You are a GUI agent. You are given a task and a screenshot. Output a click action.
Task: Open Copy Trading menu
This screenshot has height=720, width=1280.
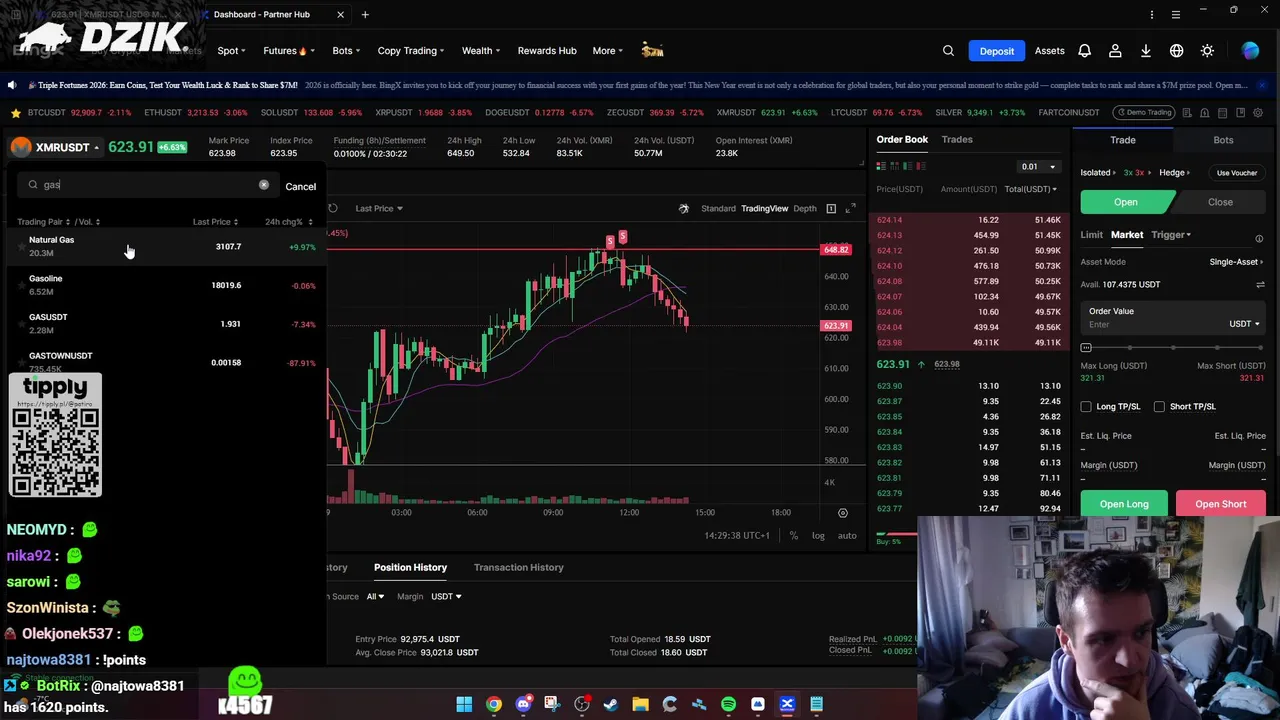pyautogui.click(x=410, y=51)
